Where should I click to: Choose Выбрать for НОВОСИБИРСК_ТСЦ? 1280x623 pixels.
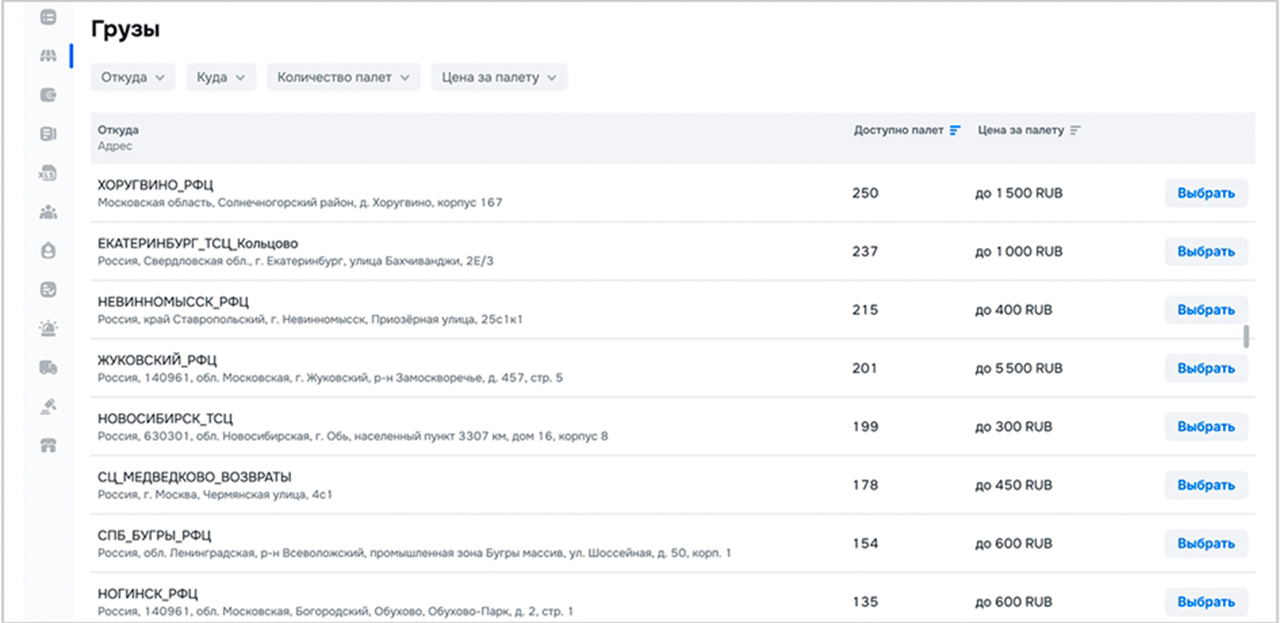[1206, 427]
